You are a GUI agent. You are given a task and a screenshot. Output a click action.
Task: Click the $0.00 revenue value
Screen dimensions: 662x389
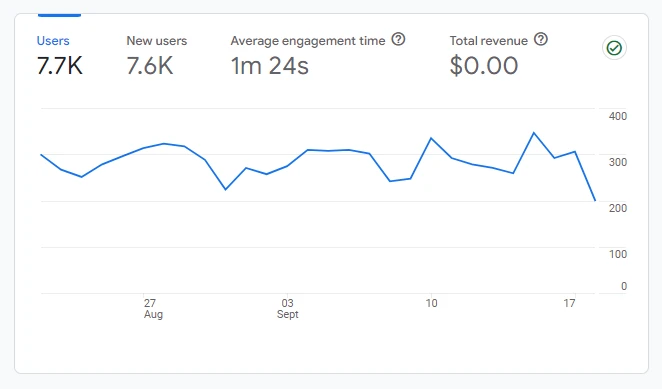(484, 66)
